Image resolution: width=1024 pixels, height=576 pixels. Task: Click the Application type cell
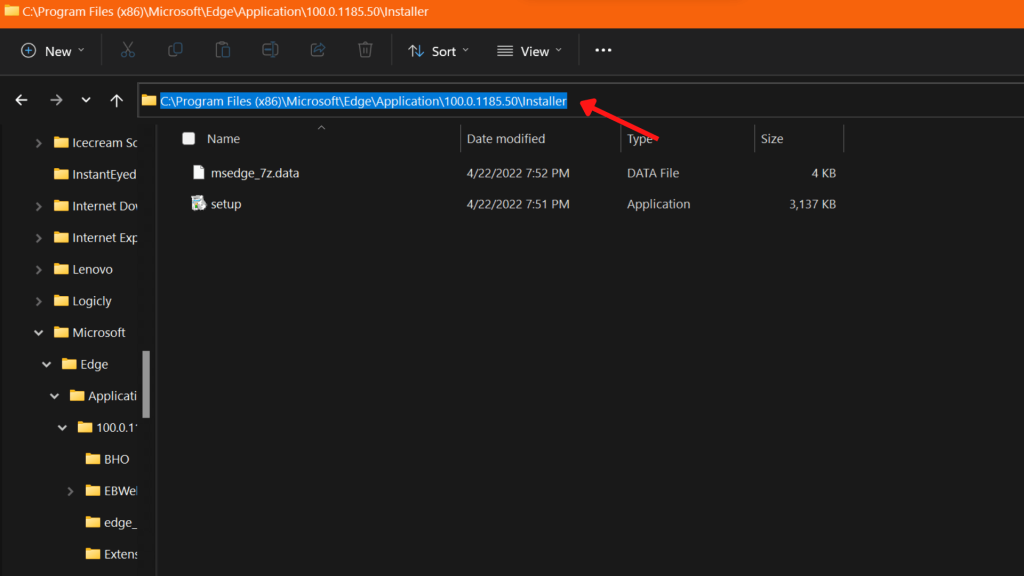(x=658, y=204)
